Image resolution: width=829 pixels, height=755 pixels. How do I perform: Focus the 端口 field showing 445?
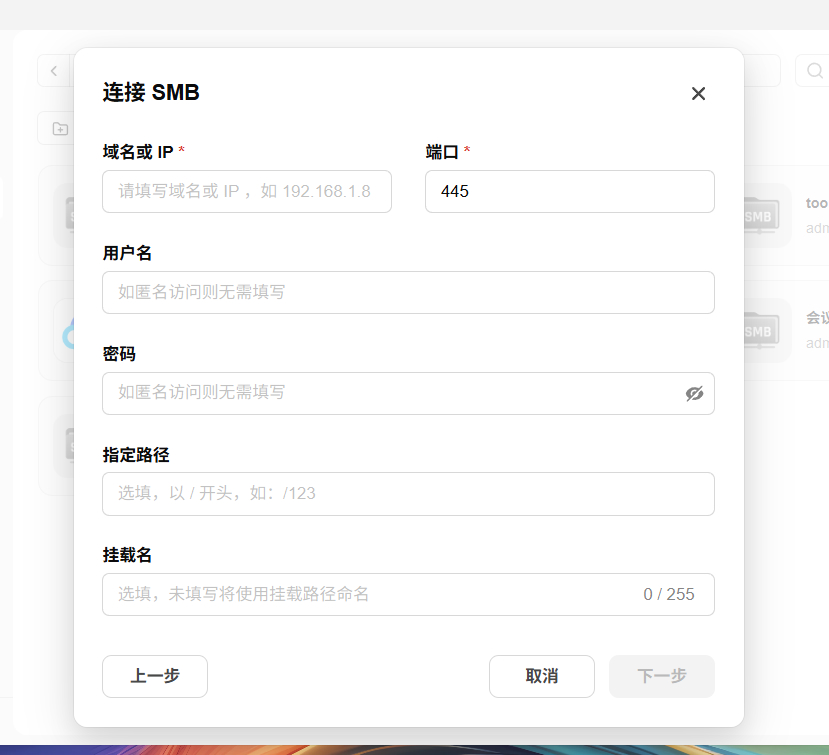(x=570, y=191)
